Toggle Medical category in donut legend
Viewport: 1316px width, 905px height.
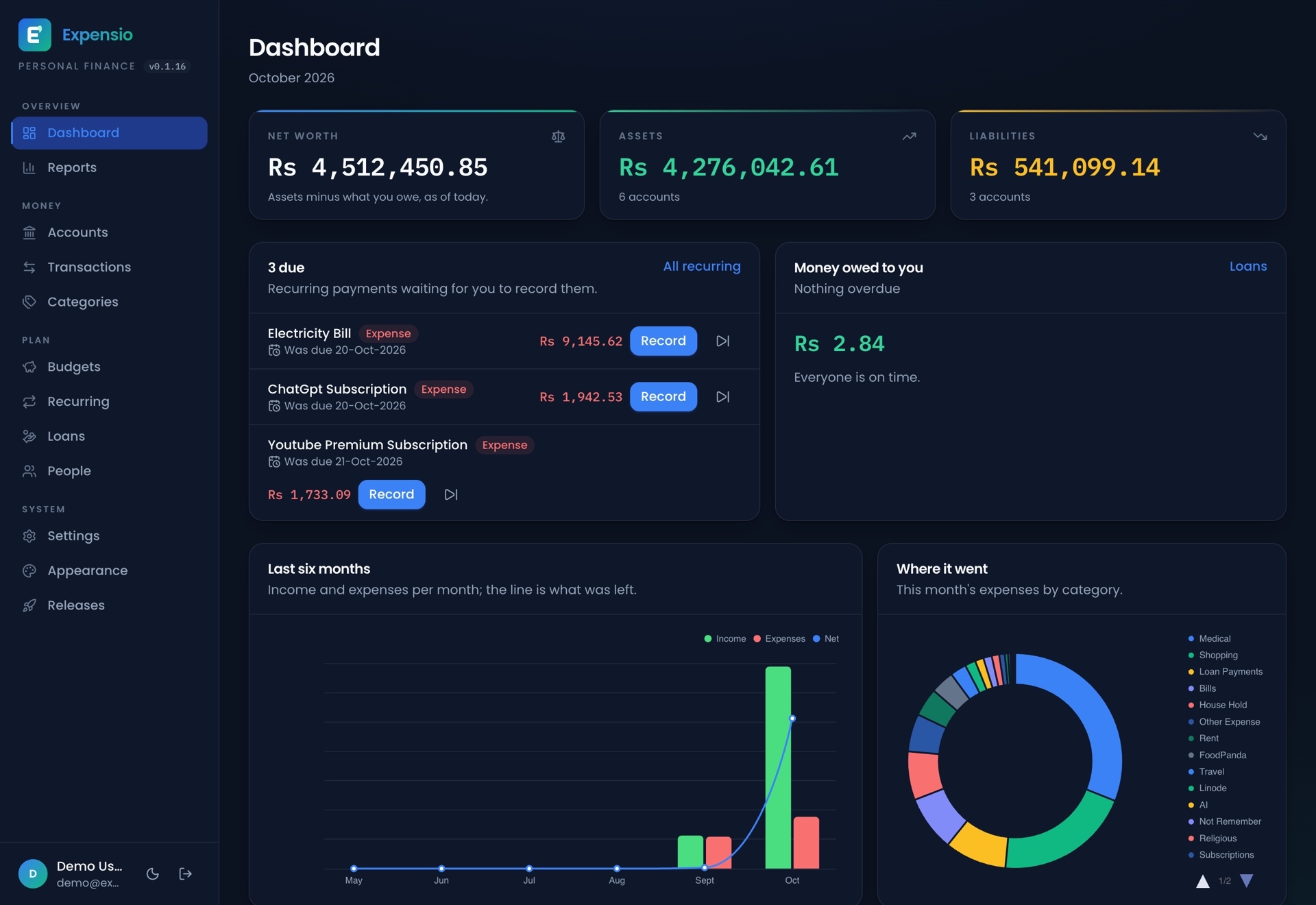pos(1209,638)
